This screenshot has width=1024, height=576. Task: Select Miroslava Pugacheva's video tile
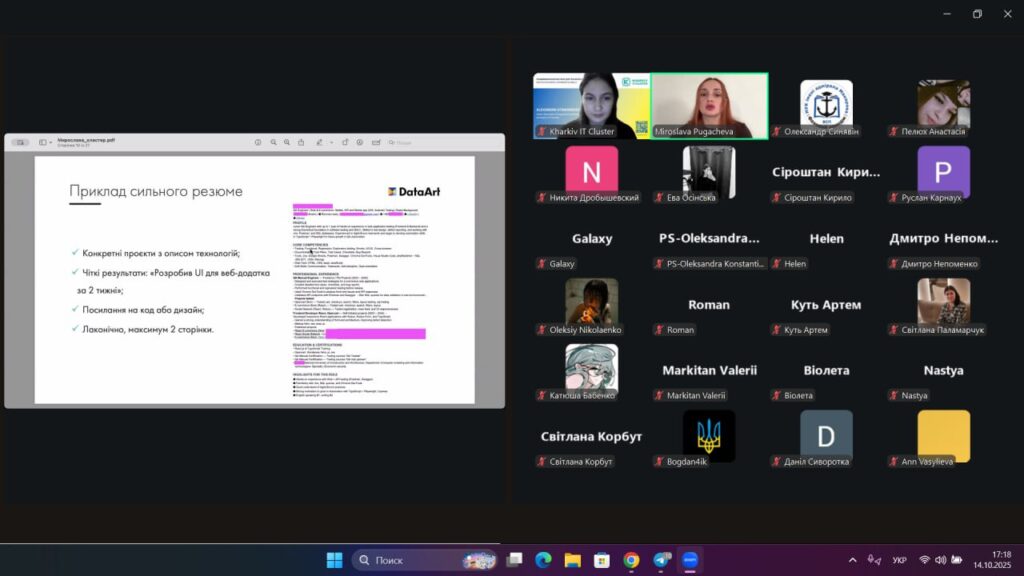tap(709, 106)
